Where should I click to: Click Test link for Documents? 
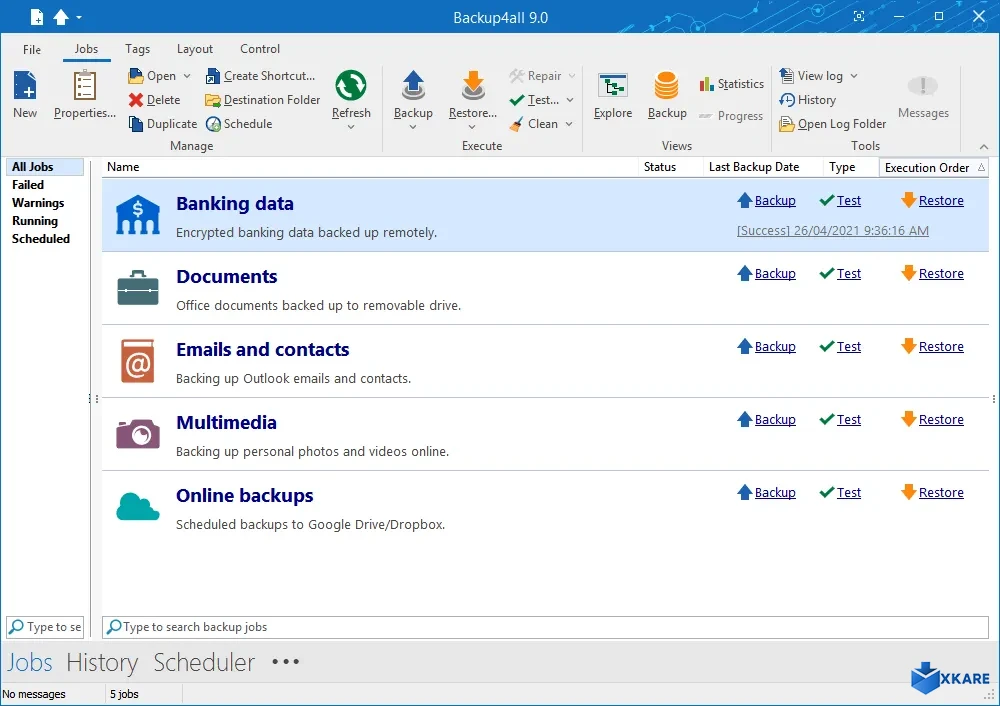coord(849,274)
